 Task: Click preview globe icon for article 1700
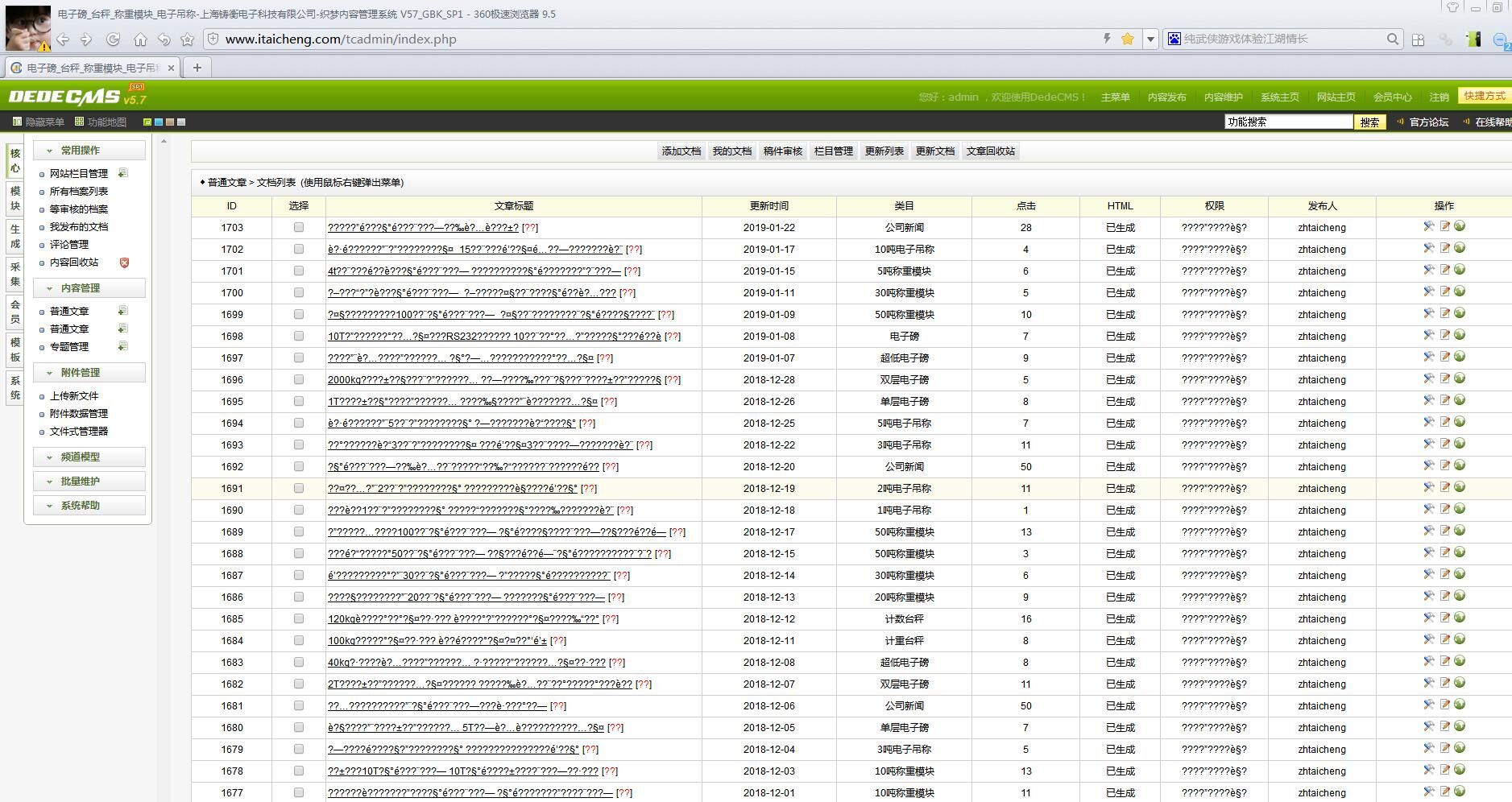coord(1460,291)
